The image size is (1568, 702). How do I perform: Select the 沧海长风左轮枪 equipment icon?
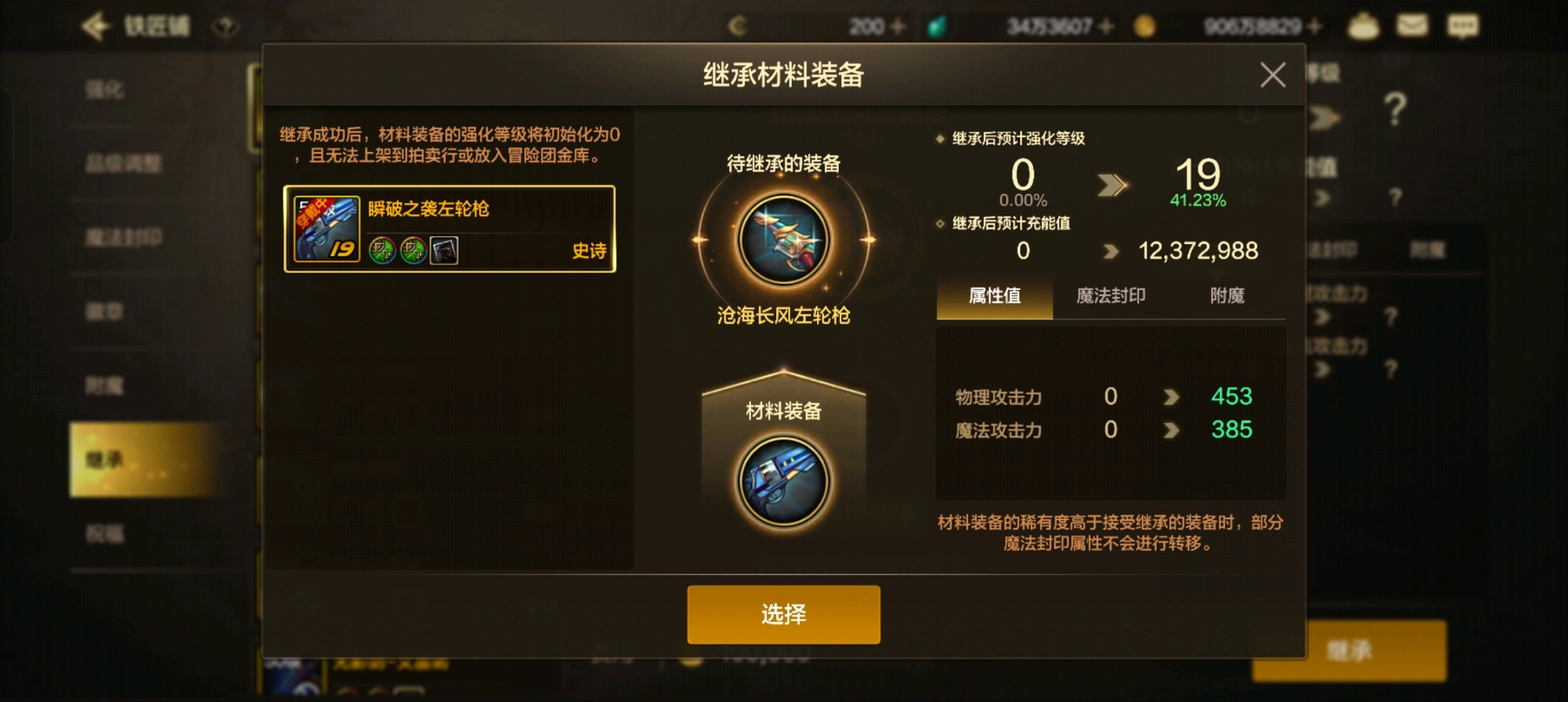tap(783, 240)
